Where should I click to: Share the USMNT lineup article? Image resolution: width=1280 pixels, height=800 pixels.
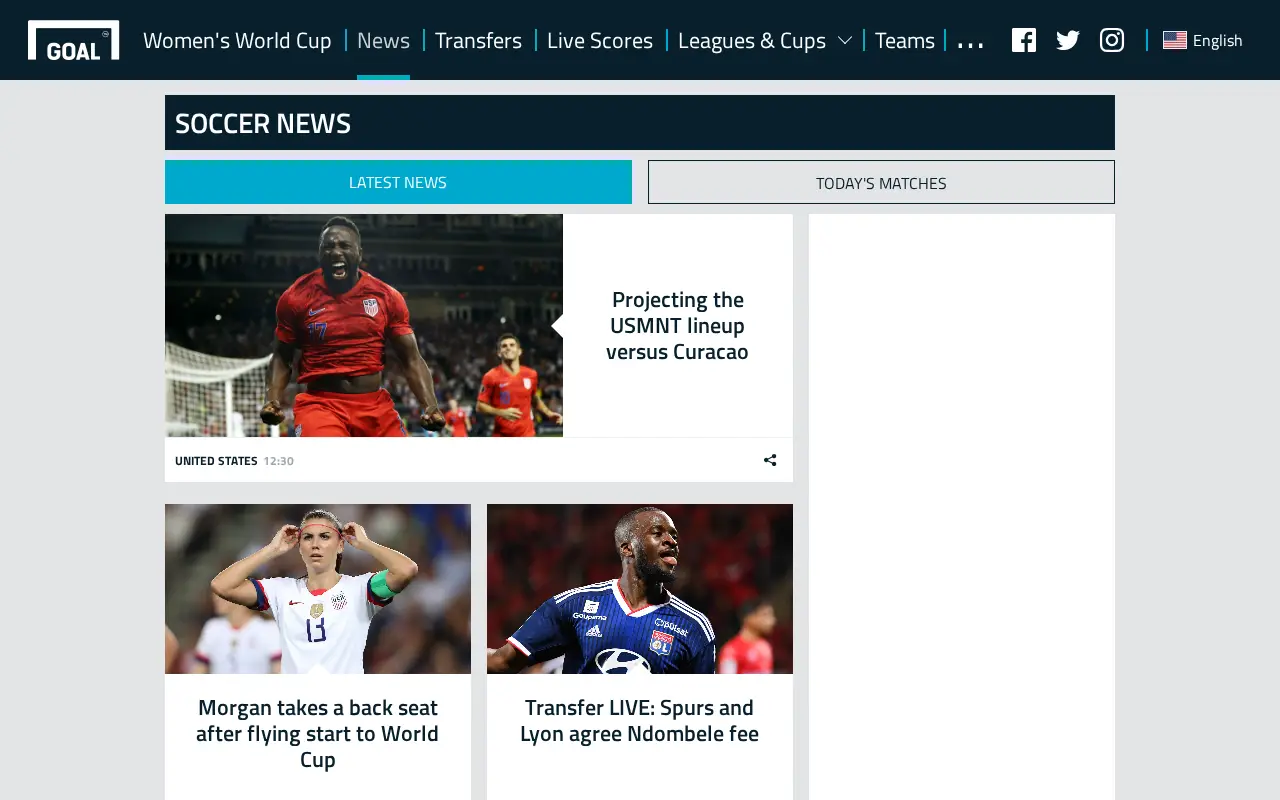(x=770, y=460)
